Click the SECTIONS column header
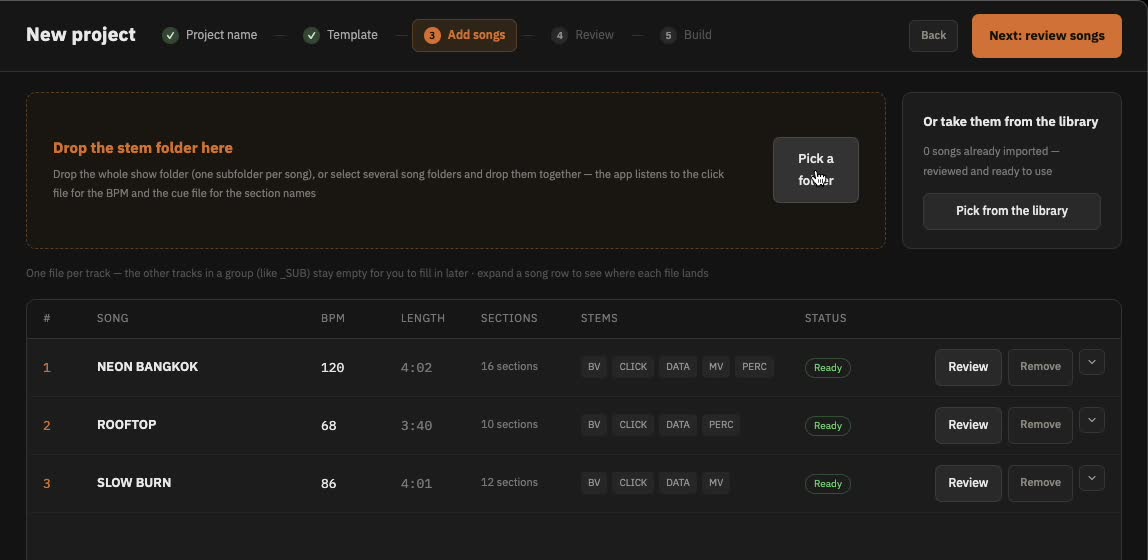Screen dimensions: 1148x560 tap(509, 318)
